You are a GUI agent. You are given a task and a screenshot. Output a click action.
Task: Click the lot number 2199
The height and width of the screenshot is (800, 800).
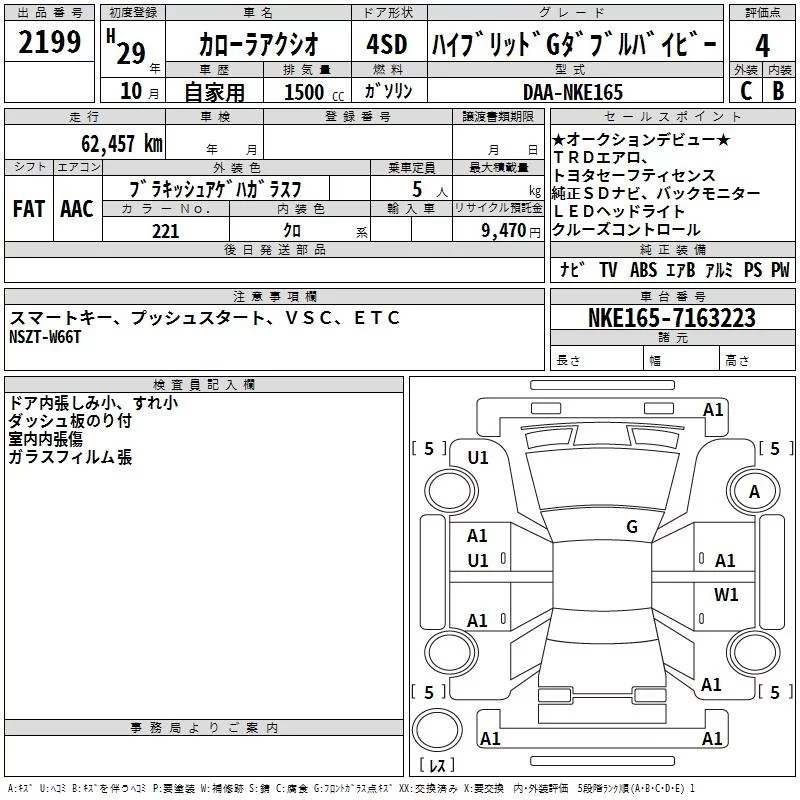pos(49,42)
